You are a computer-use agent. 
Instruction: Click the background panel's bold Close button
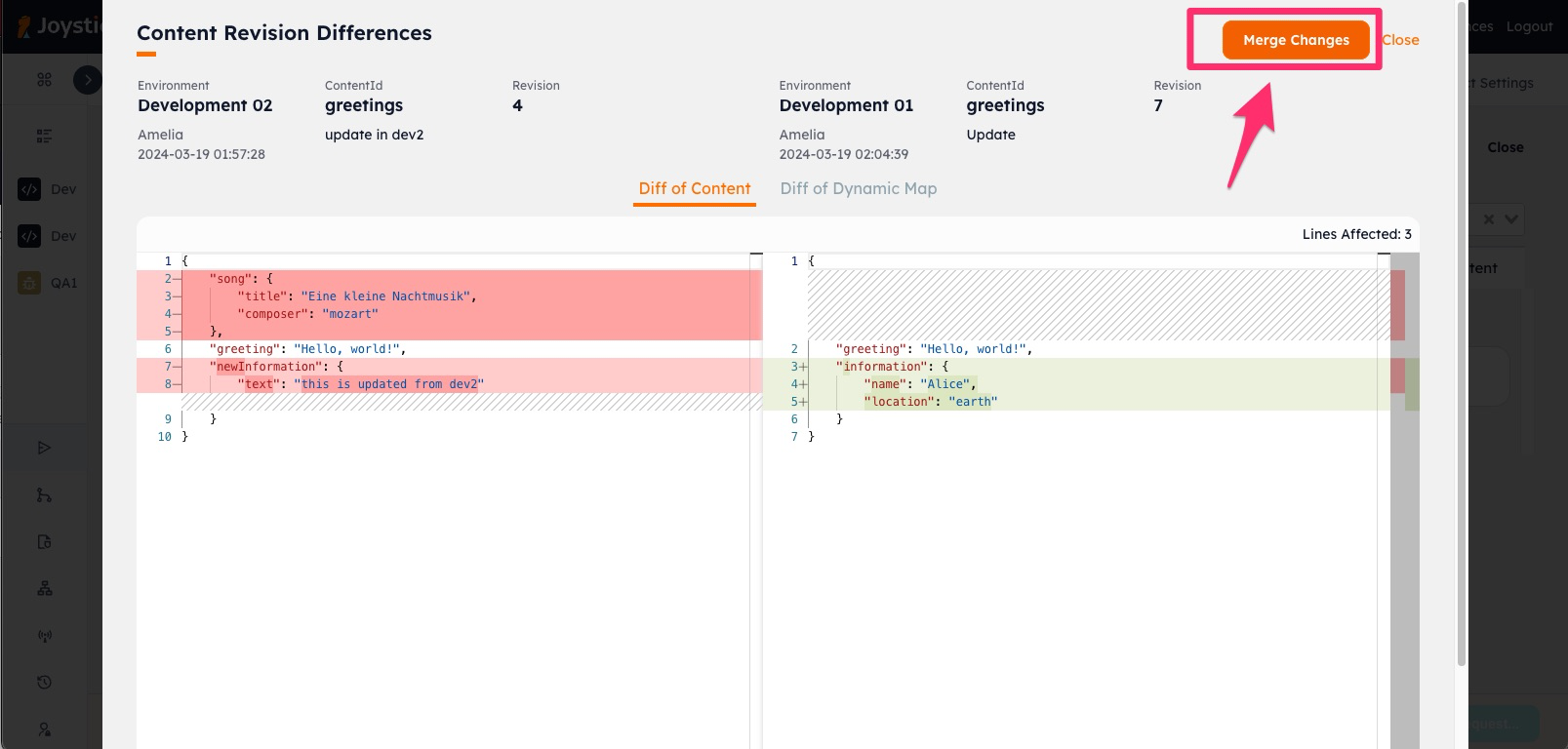(1506, 147)
